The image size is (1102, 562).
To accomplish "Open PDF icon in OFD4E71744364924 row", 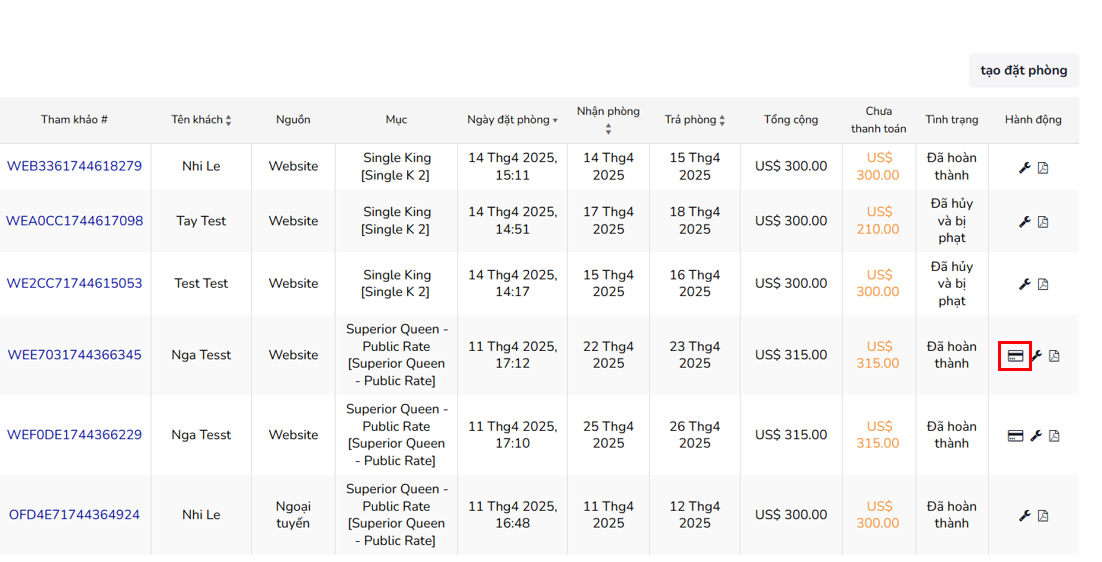I will click(1043, 516).
